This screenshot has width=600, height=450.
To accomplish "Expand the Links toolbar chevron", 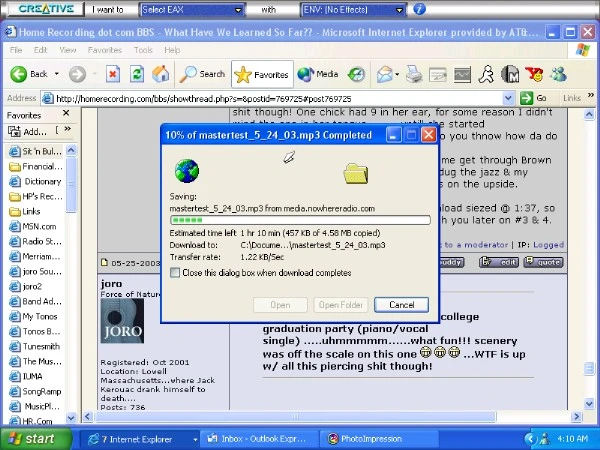I will pyautogui.click(x=591, y=95).
